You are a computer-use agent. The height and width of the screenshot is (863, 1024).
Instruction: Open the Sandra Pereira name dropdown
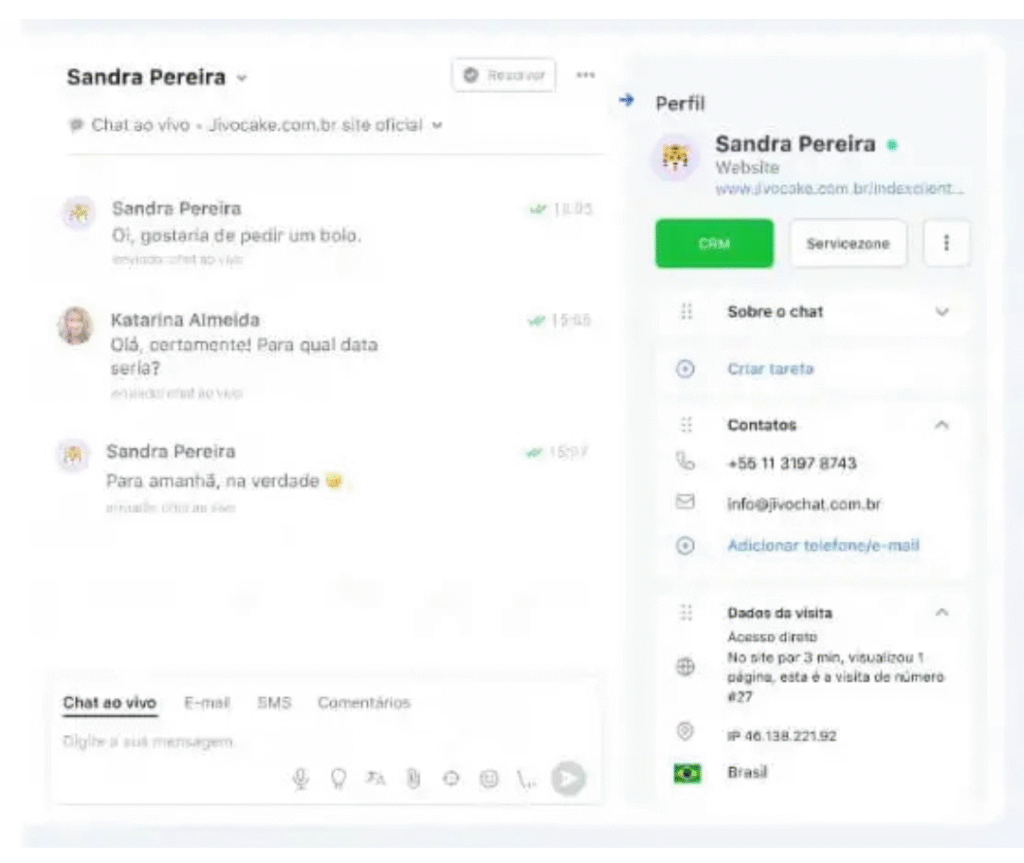(241, 78)
